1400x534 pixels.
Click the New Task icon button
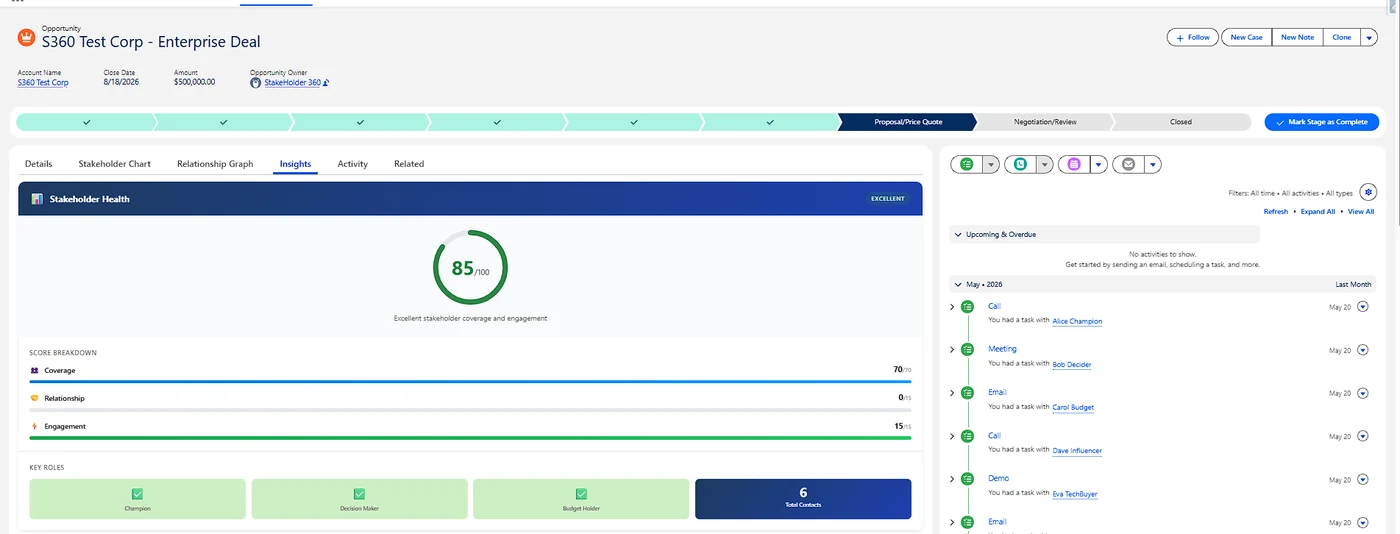point(967,164)
